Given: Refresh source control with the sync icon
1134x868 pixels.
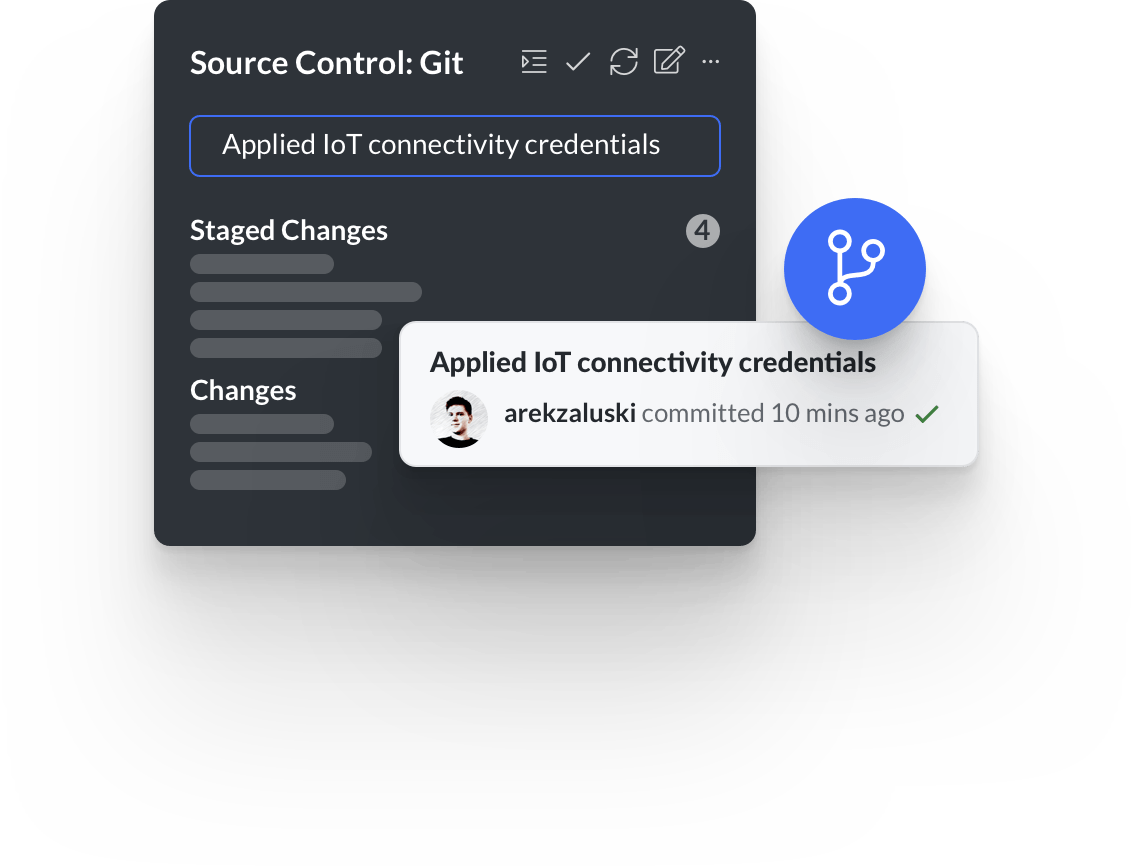Looking at the screenshot, I should pos(623,61).
